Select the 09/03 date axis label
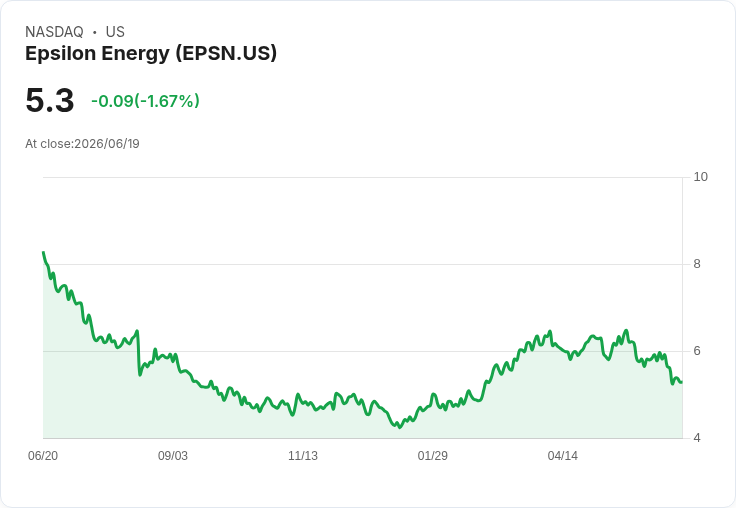Viewport: 736px width, 508px height. tap(173, 455)
